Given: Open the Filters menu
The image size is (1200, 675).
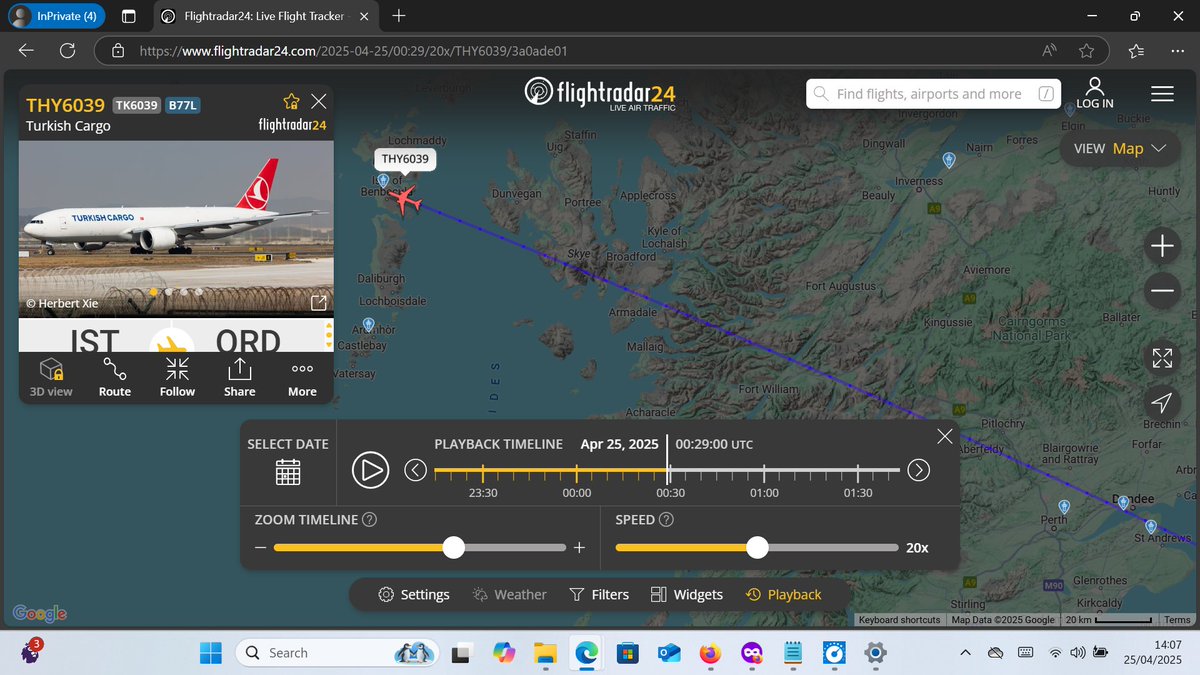Looking at the screenshot, I should 599,595.
